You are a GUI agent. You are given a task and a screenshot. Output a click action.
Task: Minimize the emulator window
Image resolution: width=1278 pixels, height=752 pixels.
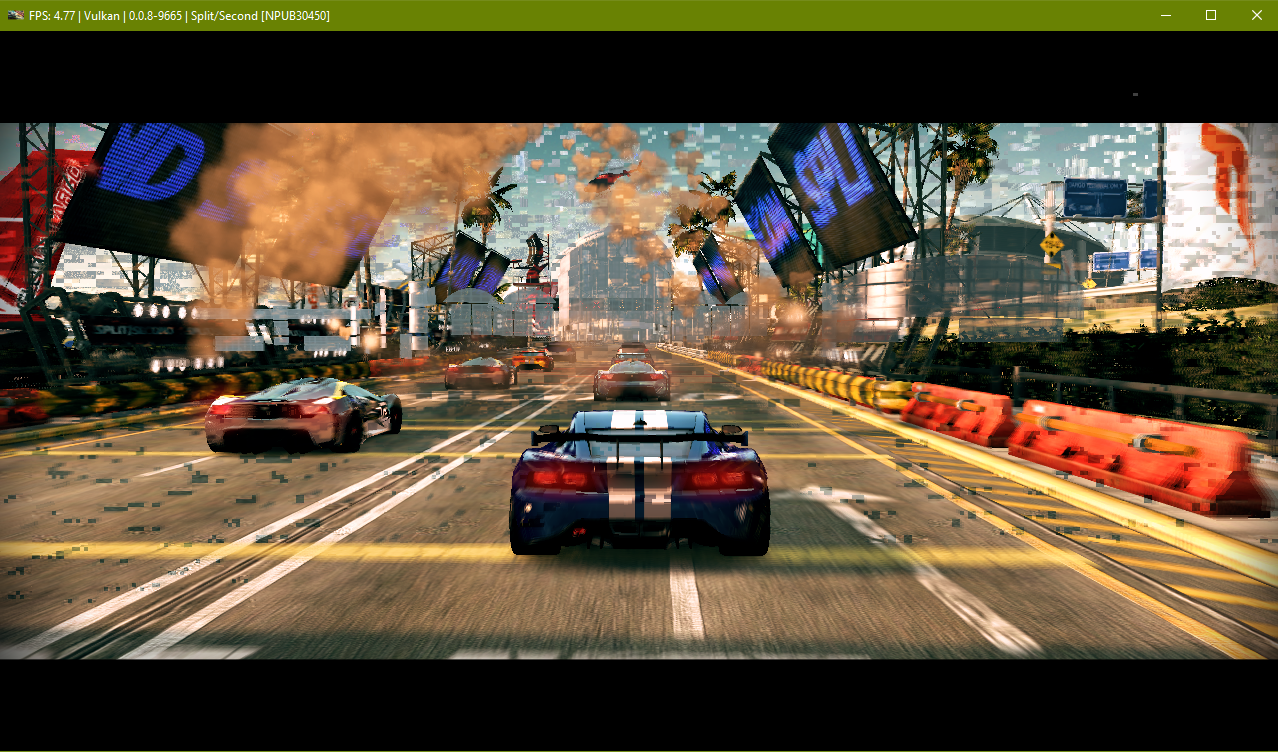(x=1165, y=15)
